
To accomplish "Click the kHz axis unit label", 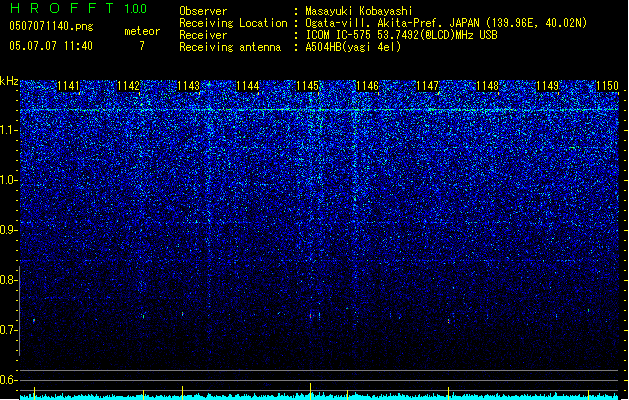I will point(9,81).
